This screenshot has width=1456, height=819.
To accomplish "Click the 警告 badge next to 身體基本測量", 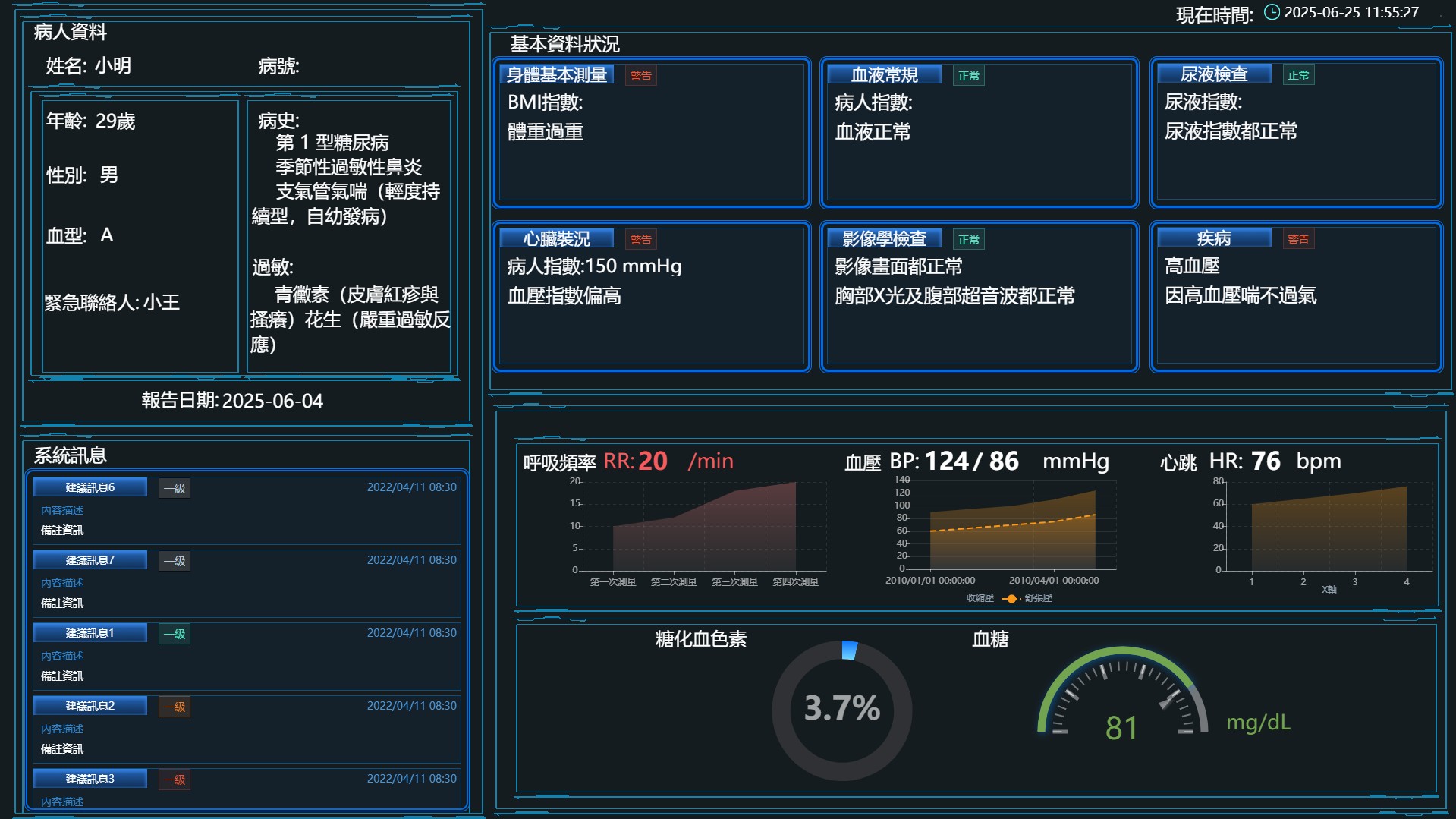I will tap(640, 76).
